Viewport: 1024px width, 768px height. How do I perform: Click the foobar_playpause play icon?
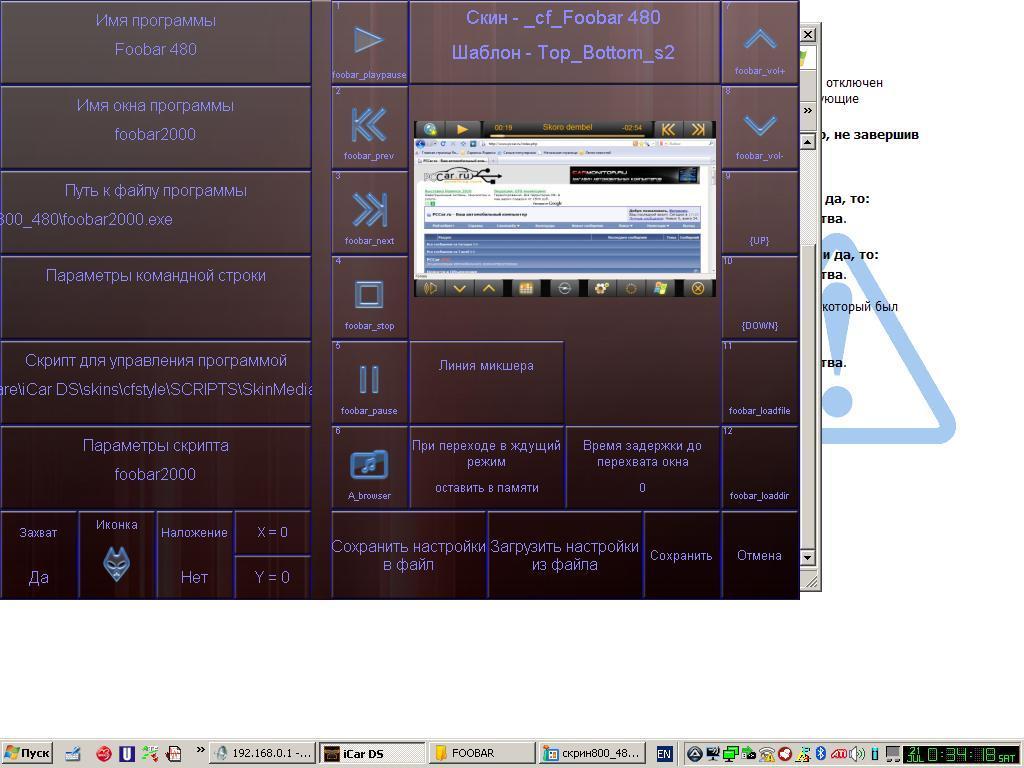(x=369, y=40)
